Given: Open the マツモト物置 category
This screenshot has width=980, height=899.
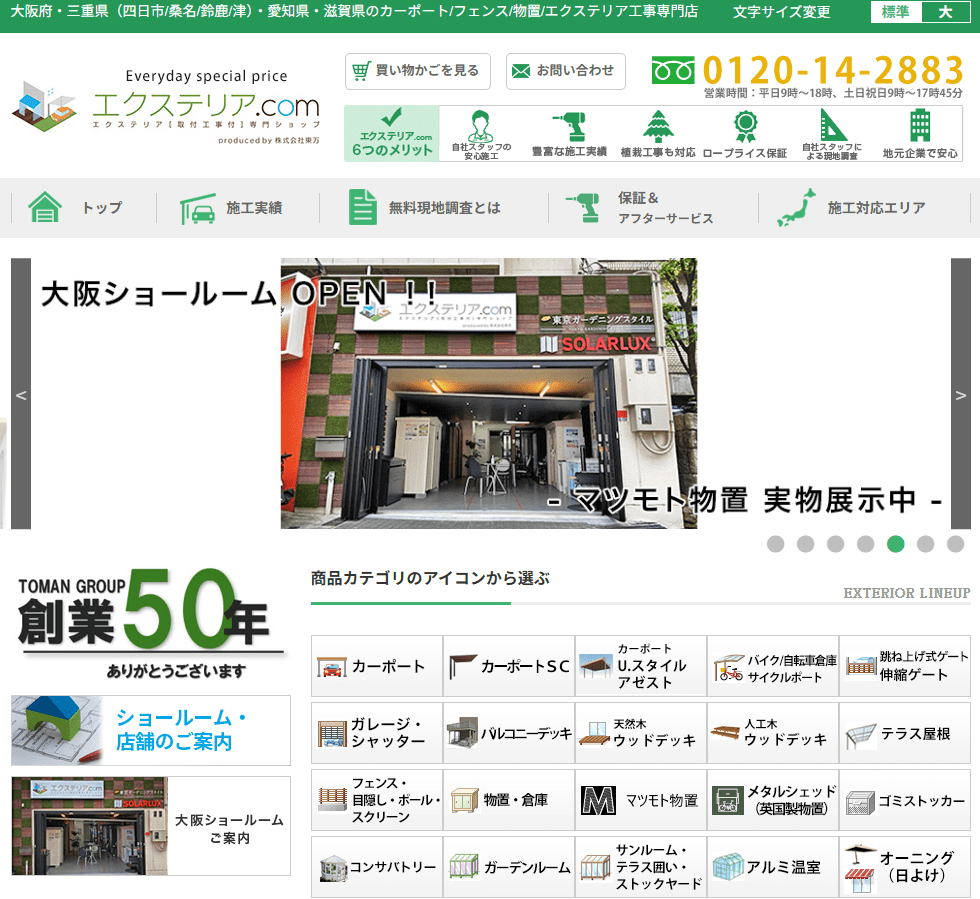Looking at the screenshot, I should click(x=641, y=800).
